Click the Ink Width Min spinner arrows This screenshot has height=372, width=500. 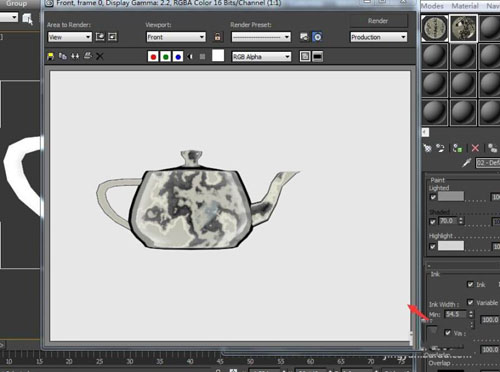point(471,314)
